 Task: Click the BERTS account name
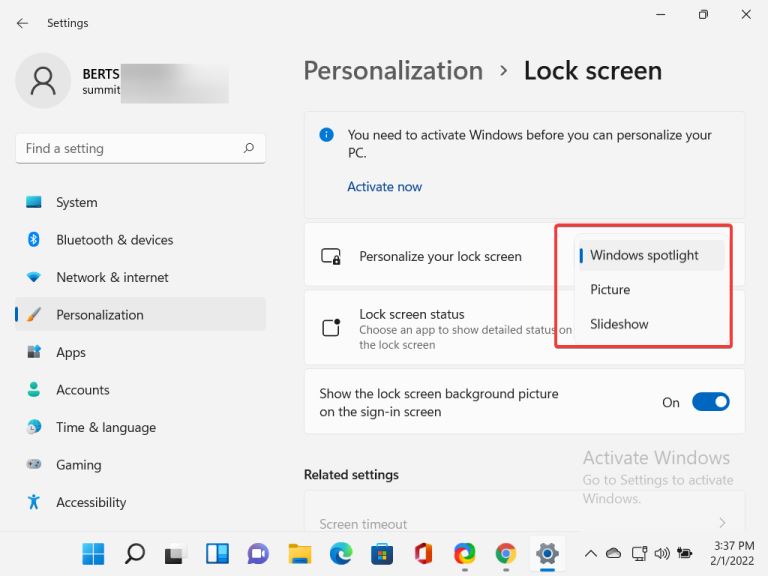pyautogui.click(x=101, y=74)
